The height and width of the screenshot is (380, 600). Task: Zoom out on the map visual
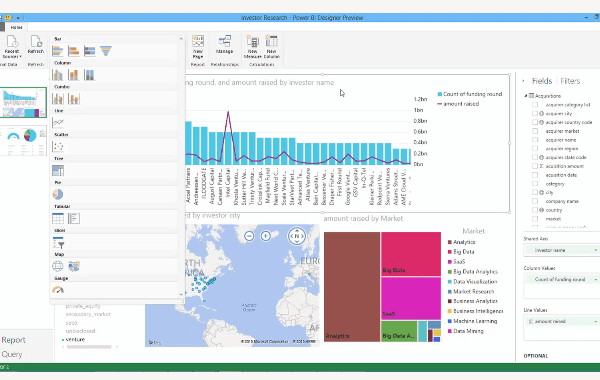tap(249, 236)
